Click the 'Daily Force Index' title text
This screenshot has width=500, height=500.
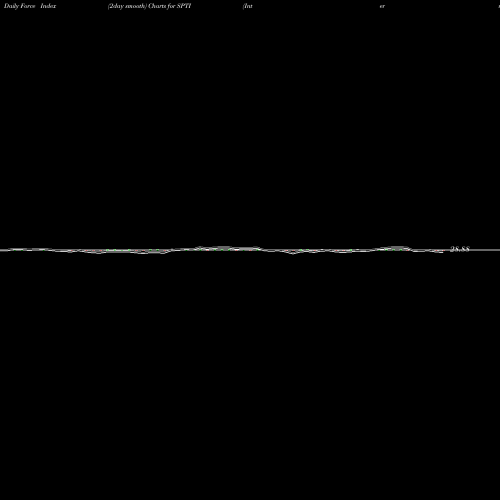(x=30, y=6)
